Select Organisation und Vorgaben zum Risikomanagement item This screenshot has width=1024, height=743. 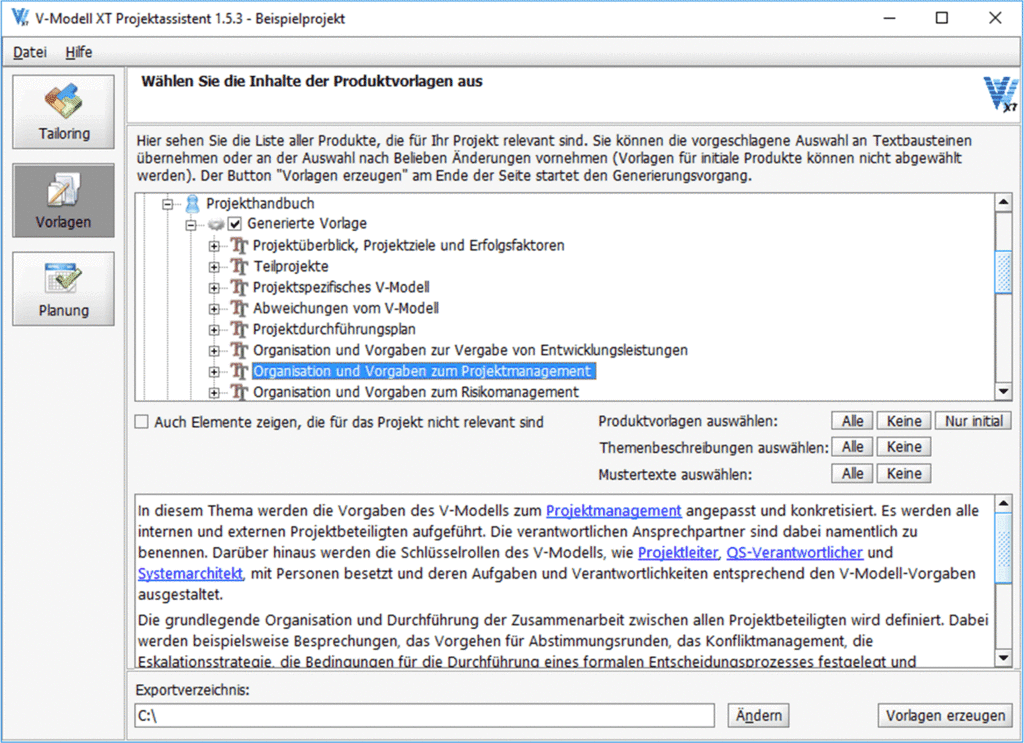pos(415,392)
